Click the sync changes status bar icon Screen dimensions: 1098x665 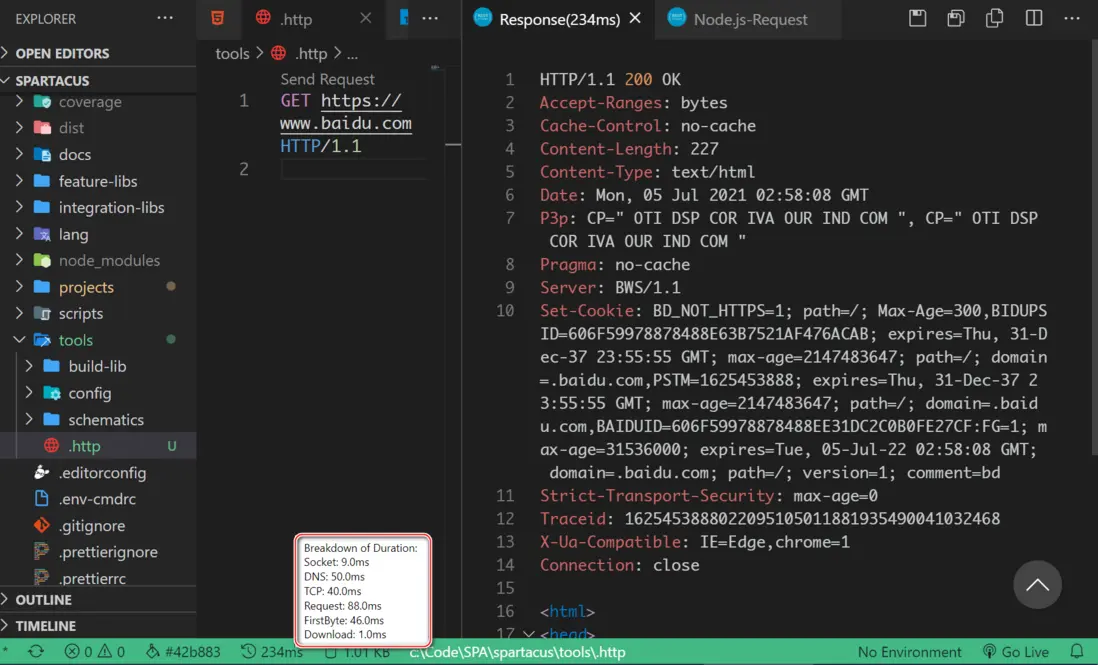point(36,652)
